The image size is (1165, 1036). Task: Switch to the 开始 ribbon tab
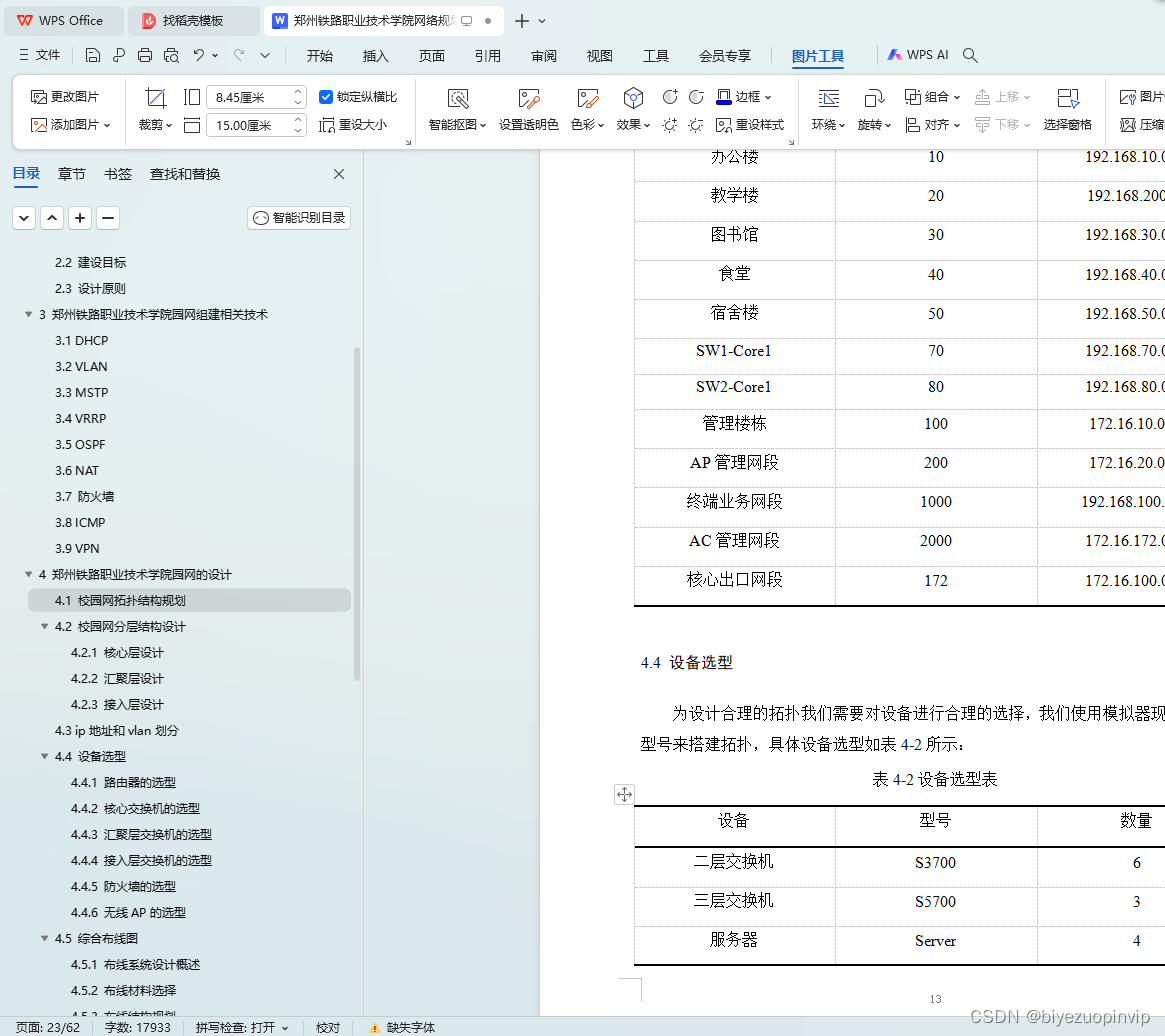pos(319,56)
